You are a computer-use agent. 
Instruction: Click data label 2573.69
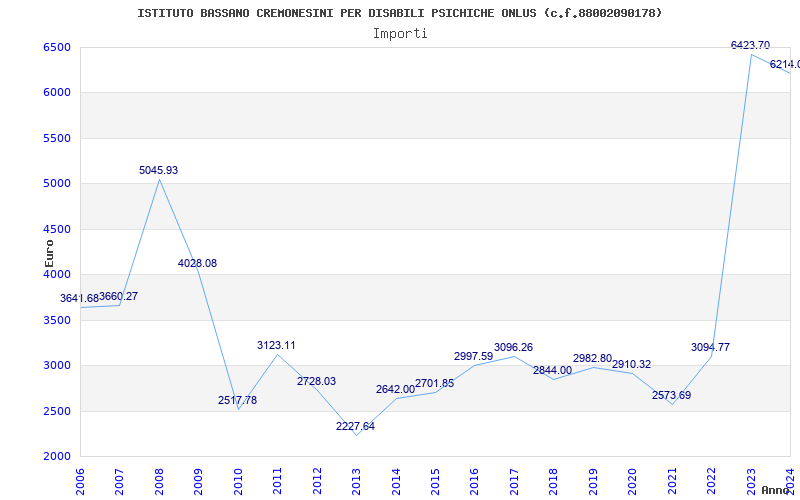(671, 395)
